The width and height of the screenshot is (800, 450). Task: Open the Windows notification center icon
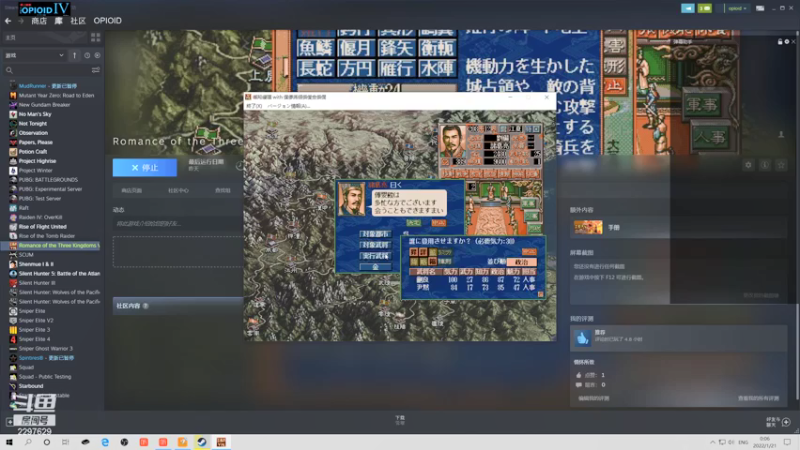click(787, 442)
